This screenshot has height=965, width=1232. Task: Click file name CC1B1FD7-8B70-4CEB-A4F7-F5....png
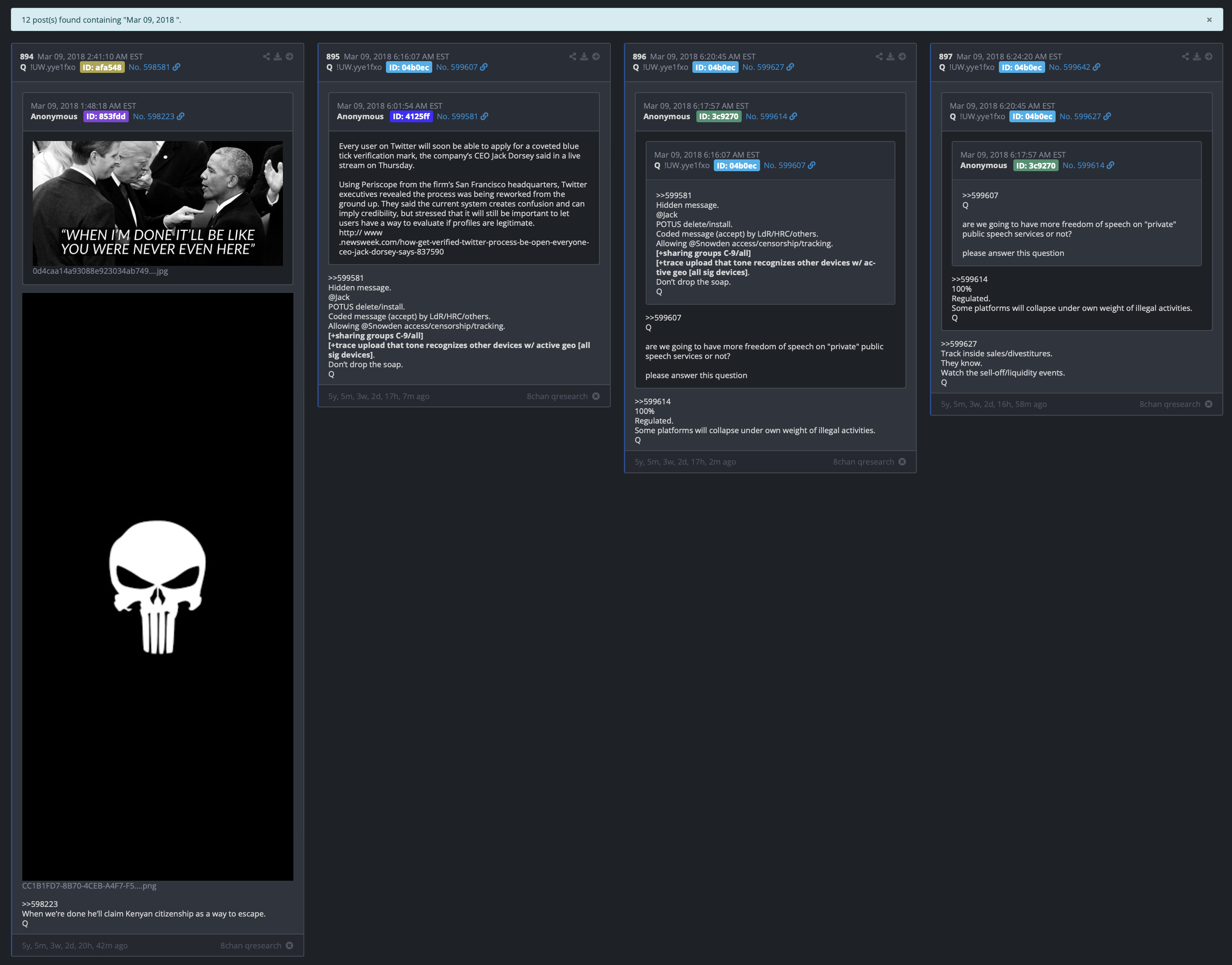[89, 886]
